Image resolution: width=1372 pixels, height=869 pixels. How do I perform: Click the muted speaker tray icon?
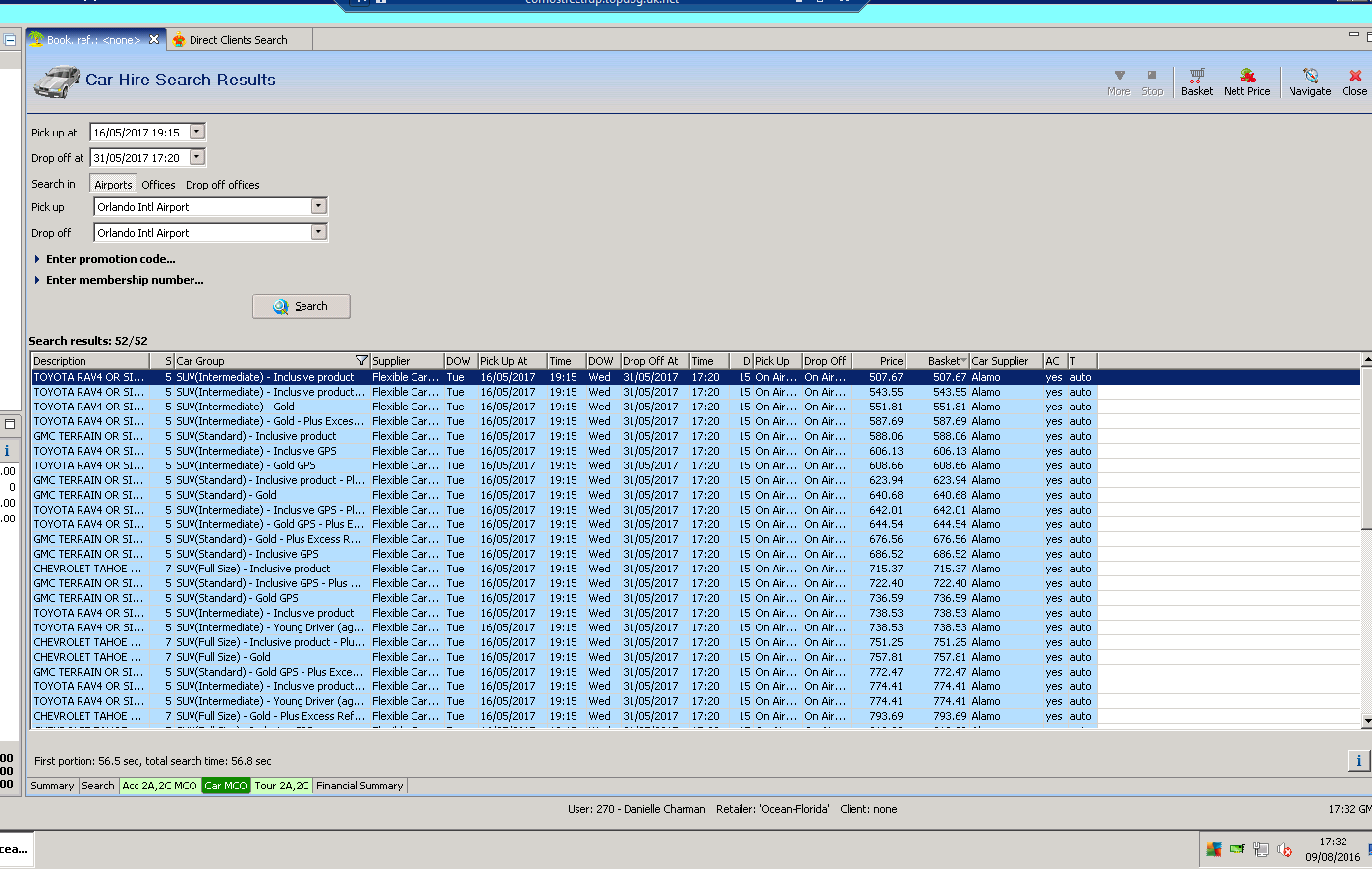click(1285, 849)
